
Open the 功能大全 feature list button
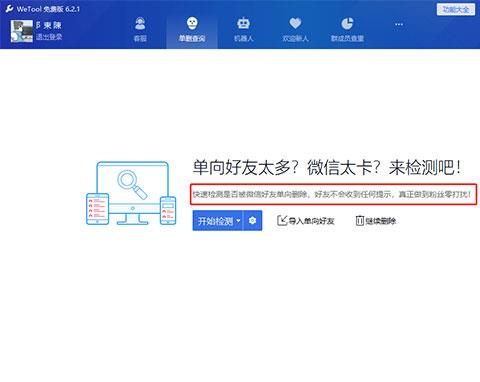[x=456, y=9]
